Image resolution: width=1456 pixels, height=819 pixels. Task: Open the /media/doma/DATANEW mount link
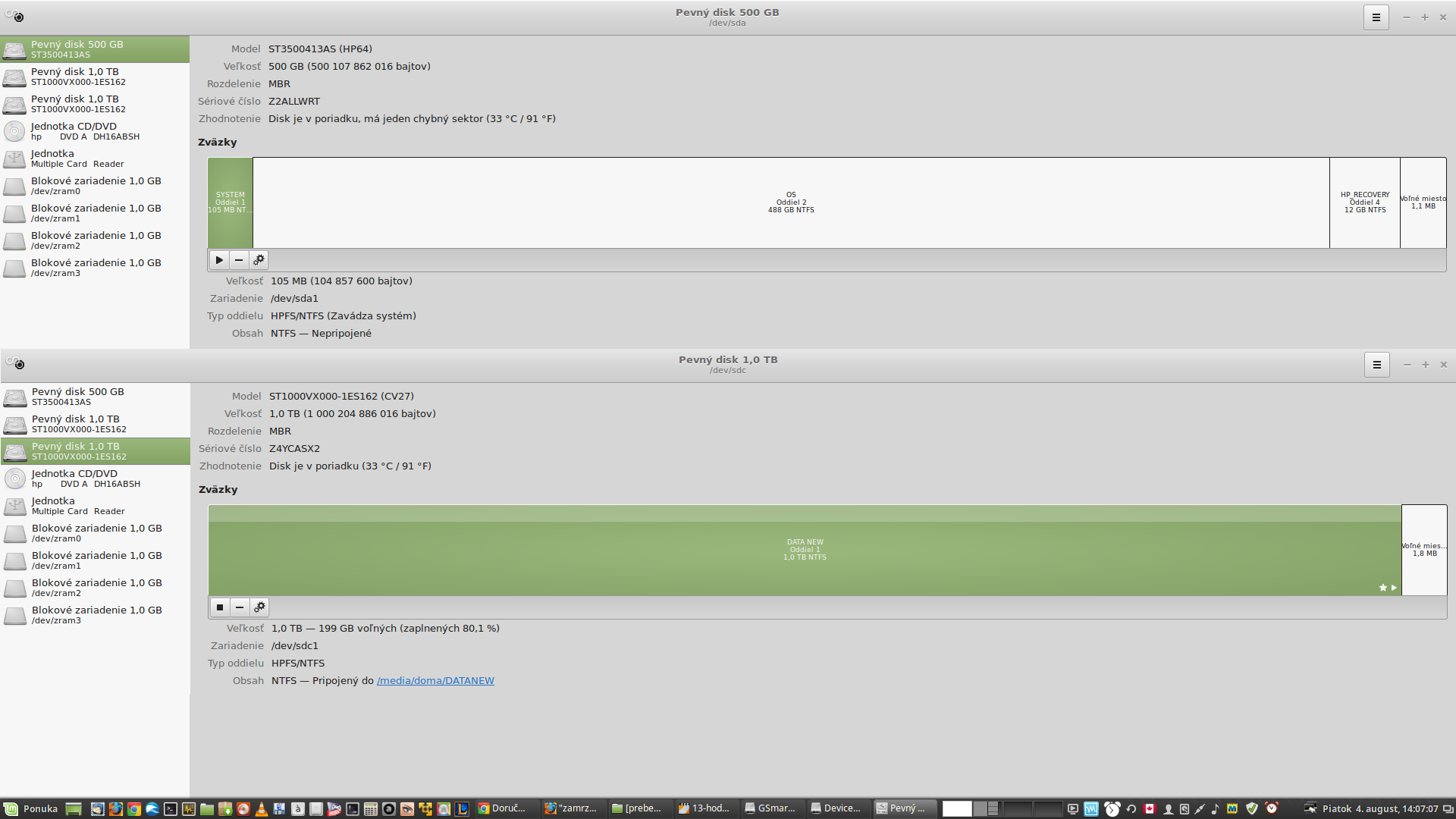(x=435, y=681)
